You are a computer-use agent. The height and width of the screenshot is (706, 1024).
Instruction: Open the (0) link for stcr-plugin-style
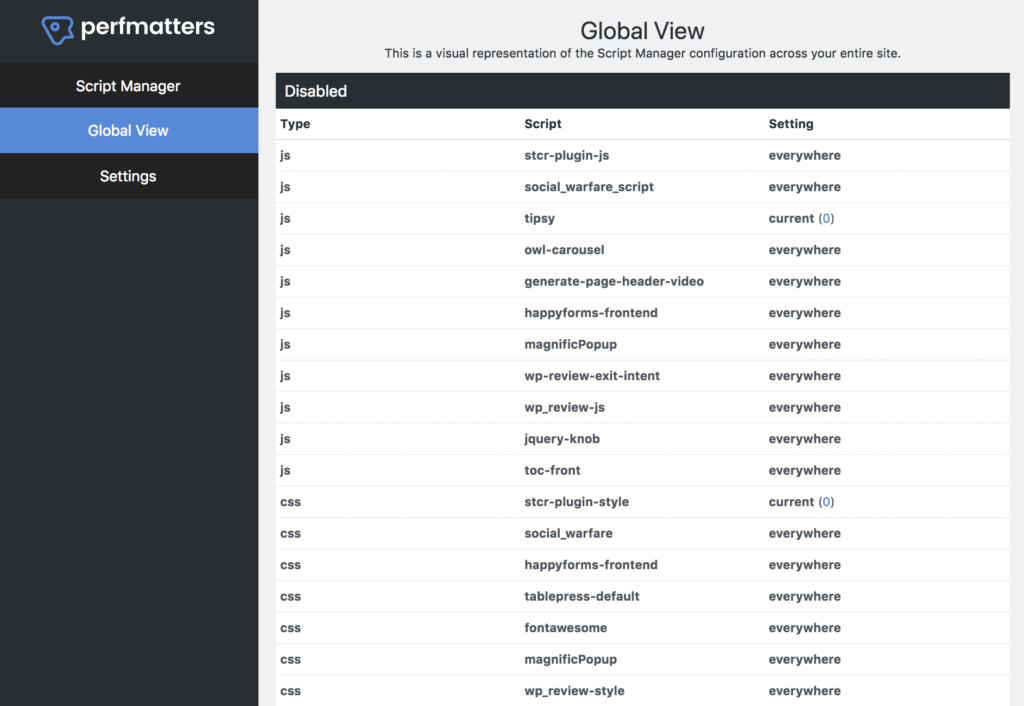828,501
